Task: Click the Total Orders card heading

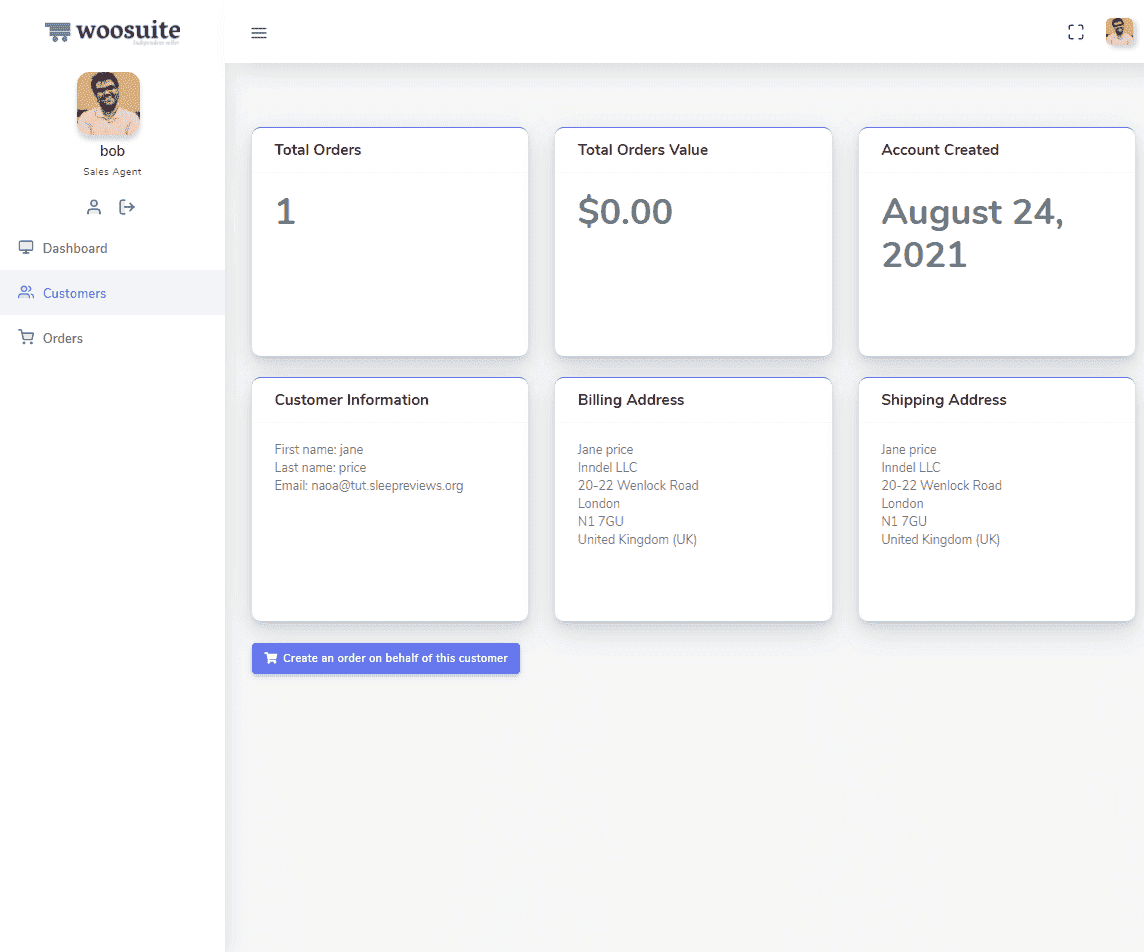Action: coord(318,150)
